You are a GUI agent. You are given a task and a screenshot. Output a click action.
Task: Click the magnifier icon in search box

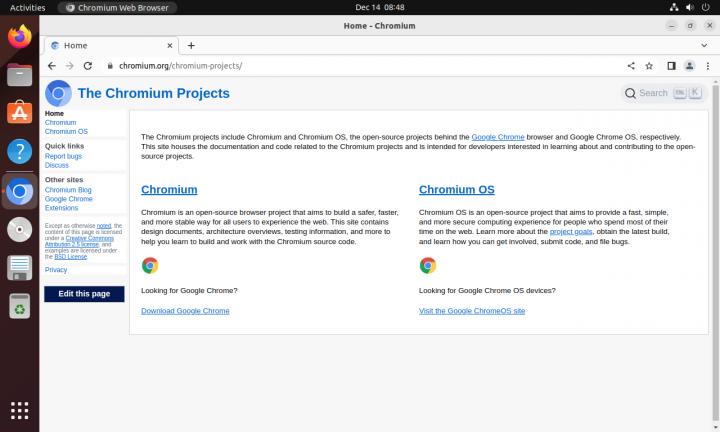coord(630,93)
